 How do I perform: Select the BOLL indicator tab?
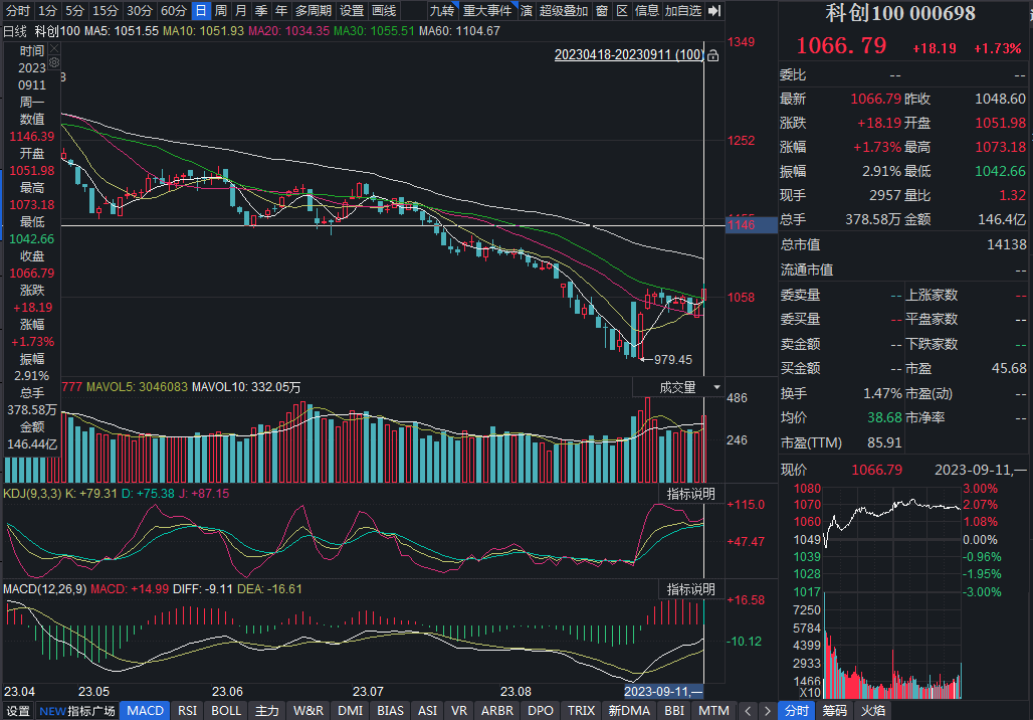(226, 710)
